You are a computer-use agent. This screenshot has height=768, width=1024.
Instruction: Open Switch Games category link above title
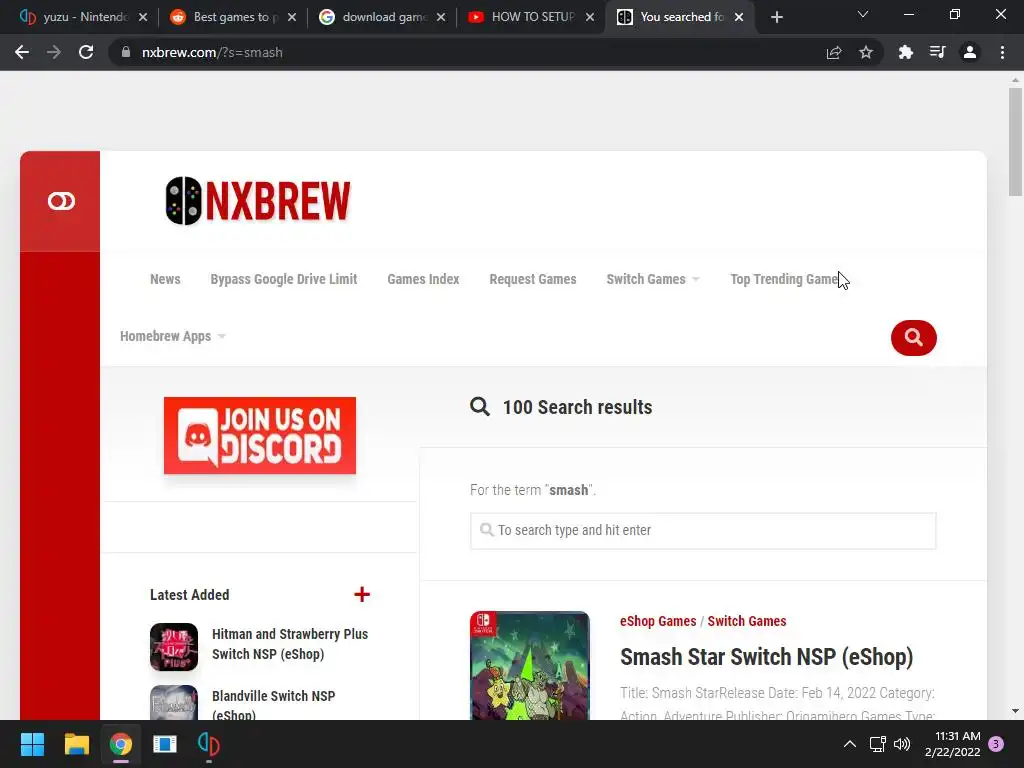pyautogui.click(x=746, y=621)
